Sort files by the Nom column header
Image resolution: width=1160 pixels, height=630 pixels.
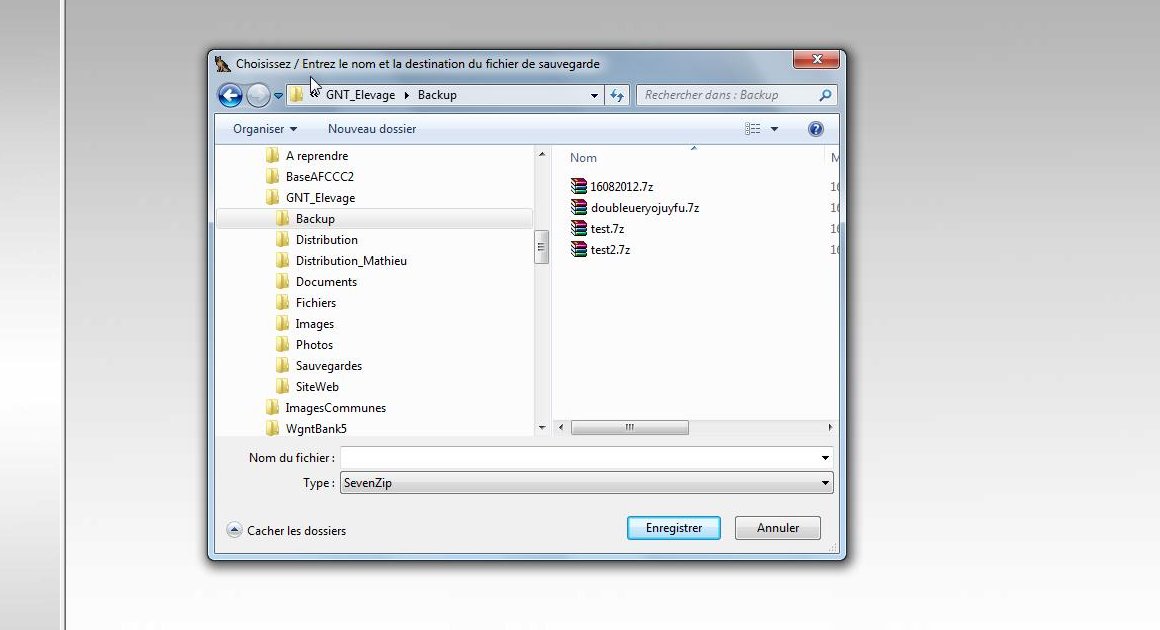[x=583, y=158]
